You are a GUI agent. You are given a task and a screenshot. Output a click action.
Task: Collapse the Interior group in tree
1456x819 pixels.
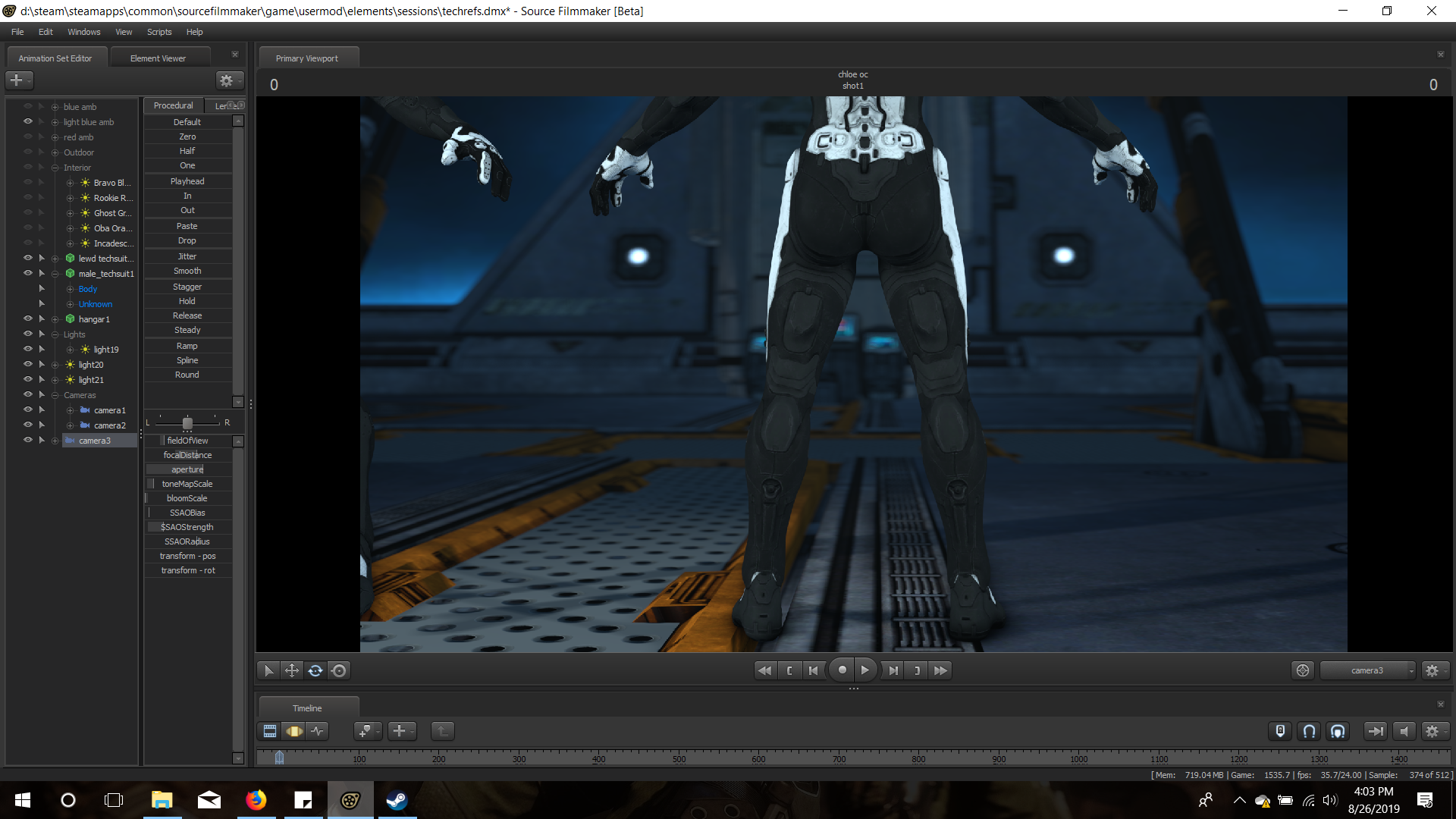click(x=55, y=168)
